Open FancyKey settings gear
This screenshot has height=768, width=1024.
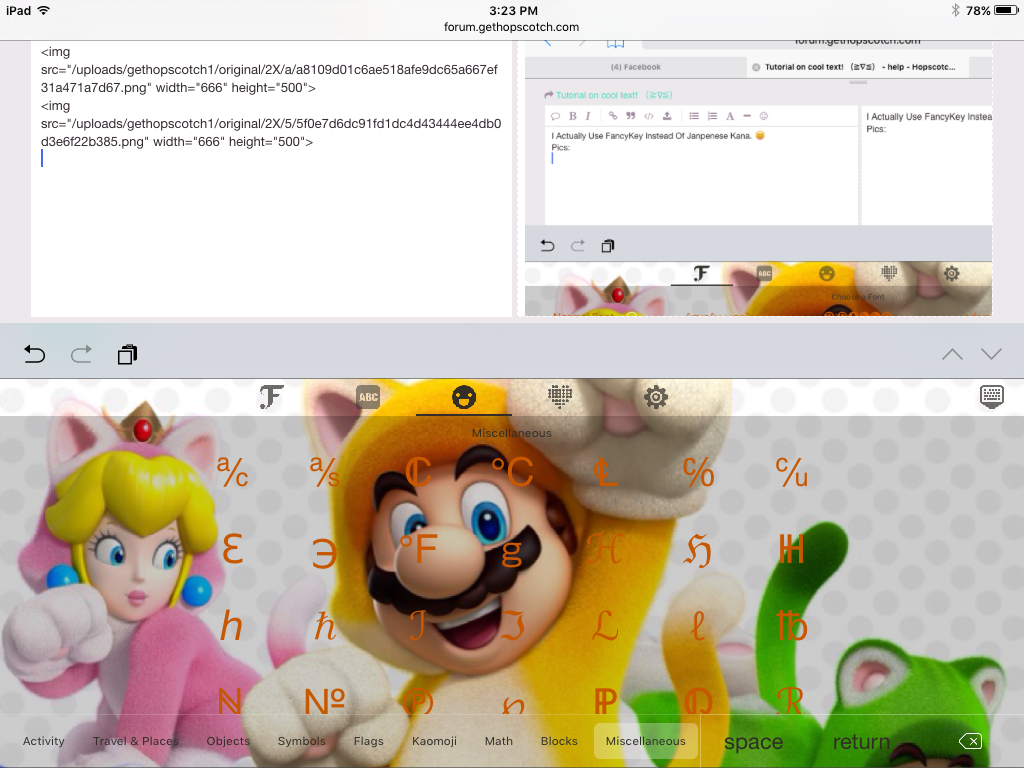click(656, 397)
